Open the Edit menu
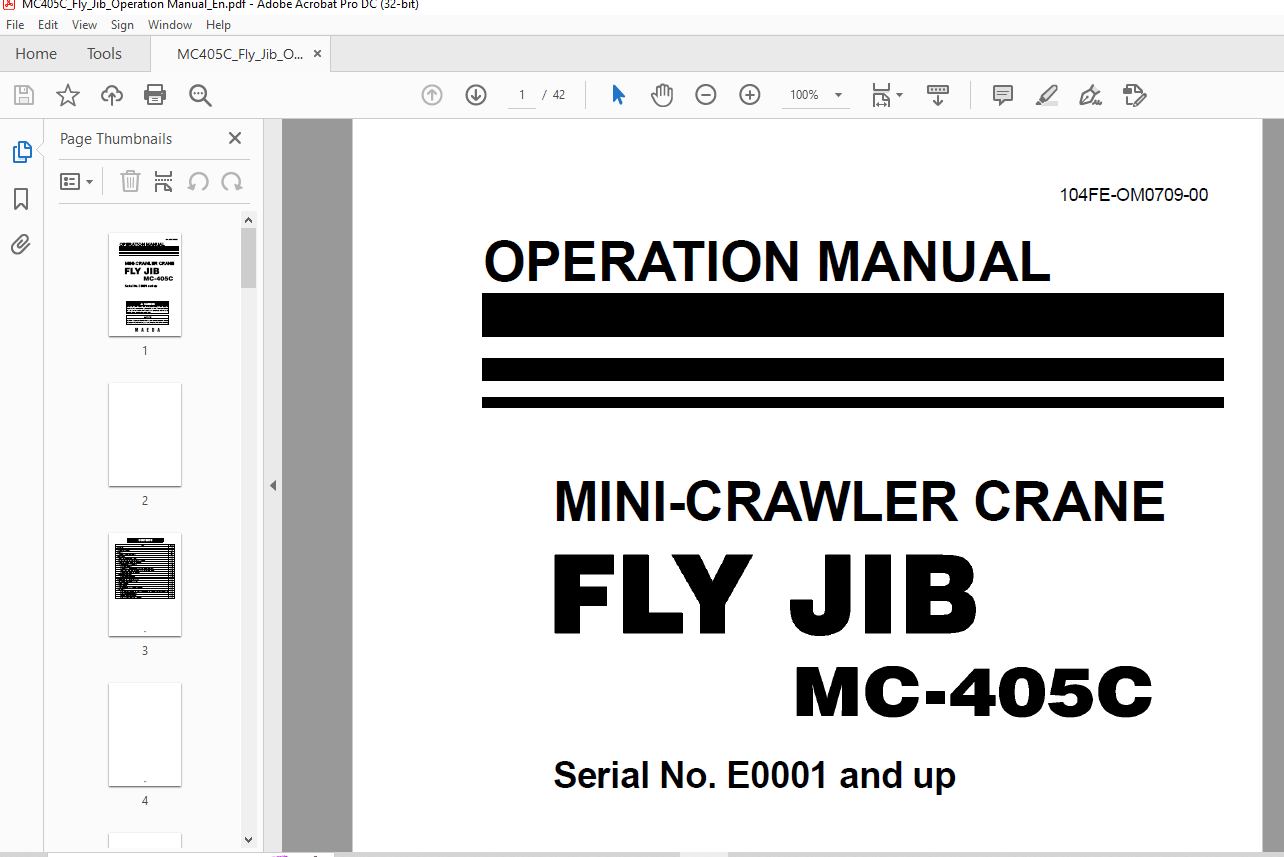This screenshot has width=1284, height=857. [x=48, y=25]
